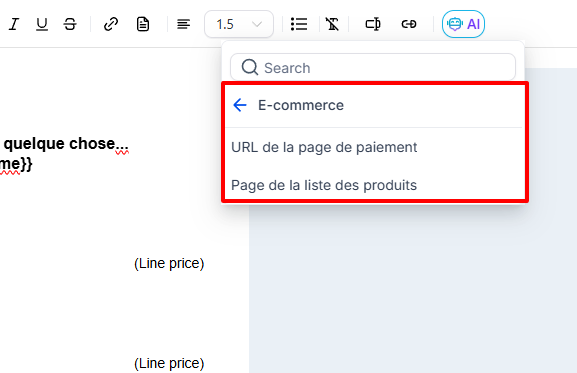Open the custom values merge field icon
The image size is (577, 373).
tap(373, 24)
